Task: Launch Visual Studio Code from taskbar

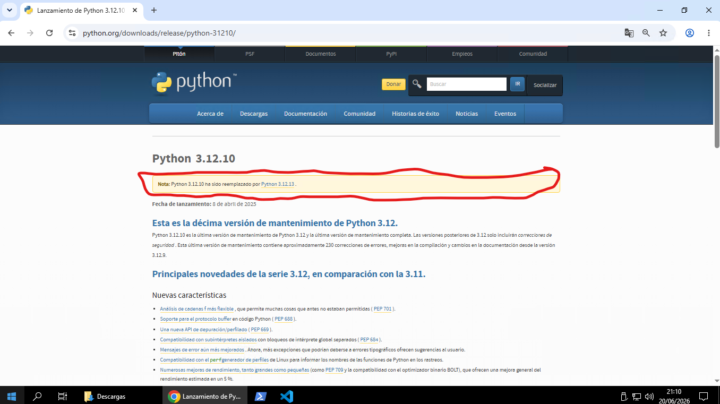Action: [287, 396]
